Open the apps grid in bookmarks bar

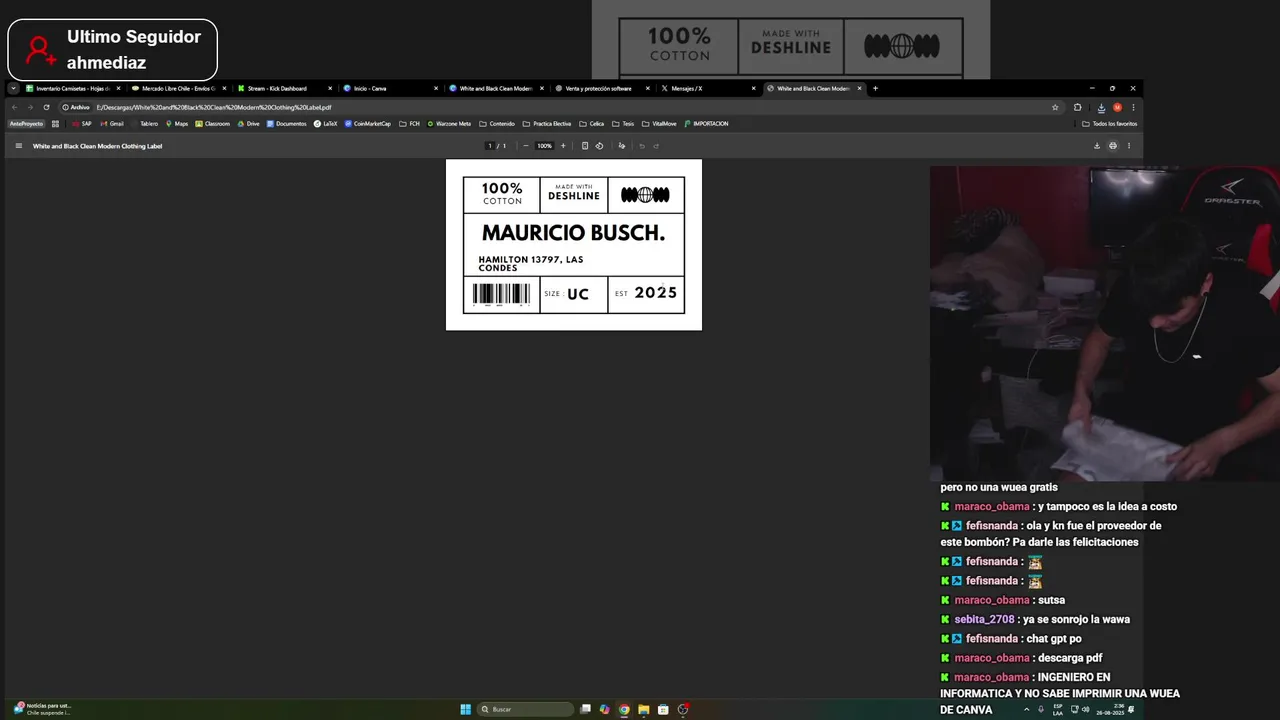click(x=55, y=124)
